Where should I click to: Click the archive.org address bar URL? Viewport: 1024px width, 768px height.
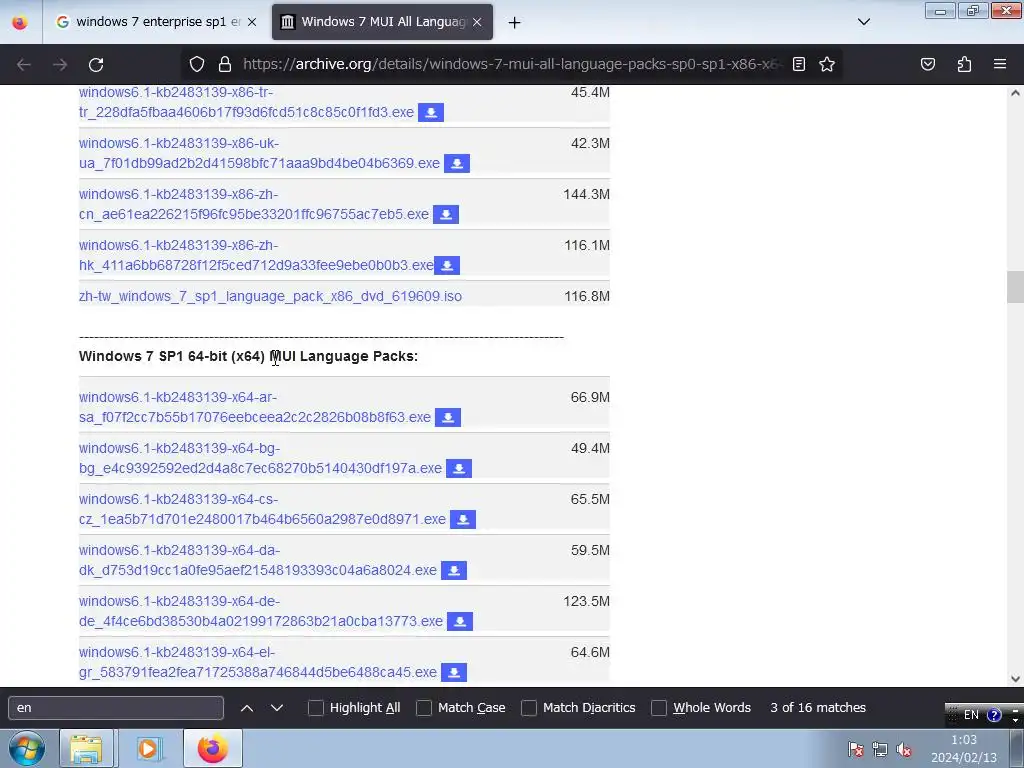point(511,64)
